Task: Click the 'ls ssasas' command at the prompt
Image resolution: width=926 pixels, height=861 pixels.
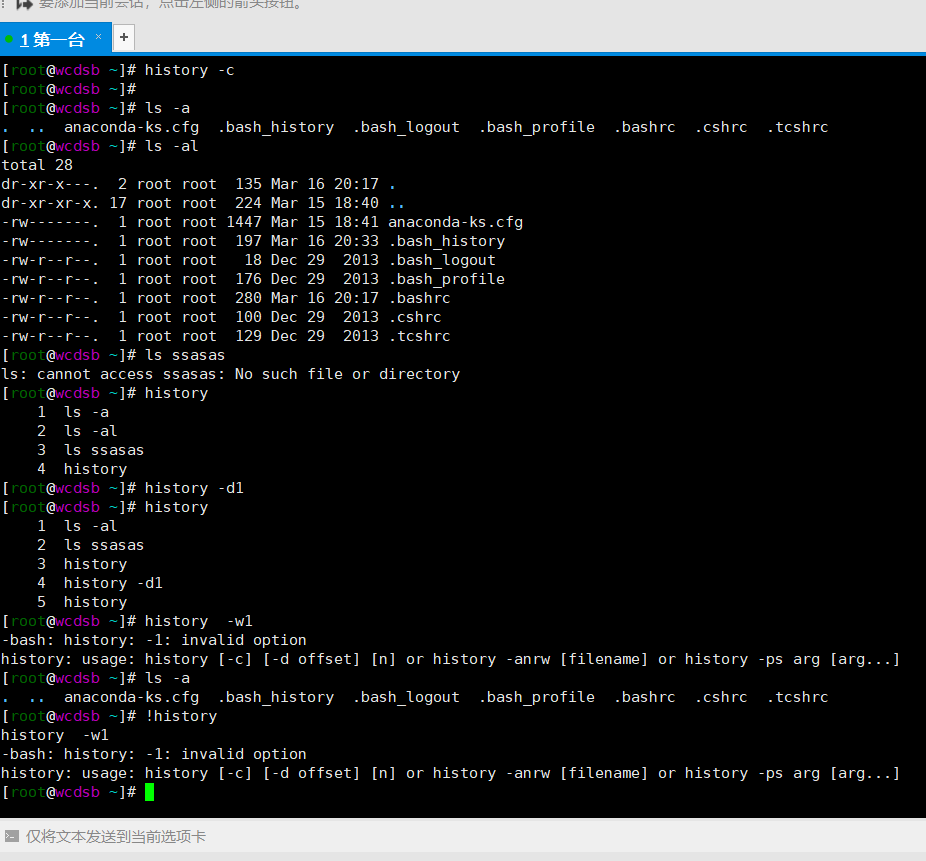Action: pyautogui.click(x=185, y=355)
